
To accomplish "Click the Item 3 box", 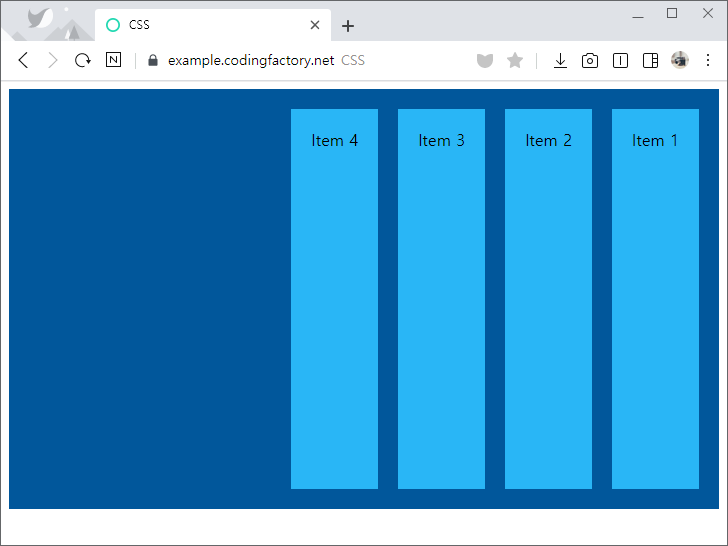I will tap(442, 299).
